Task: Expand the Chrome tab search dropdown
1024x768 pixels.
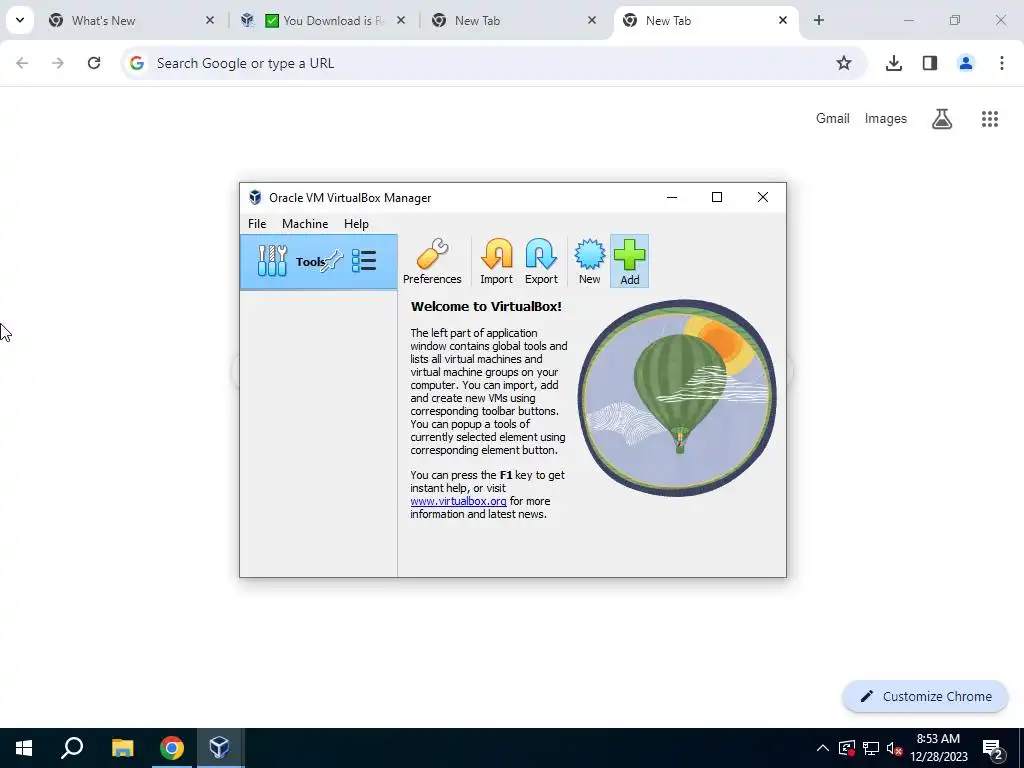Action: 20,20
